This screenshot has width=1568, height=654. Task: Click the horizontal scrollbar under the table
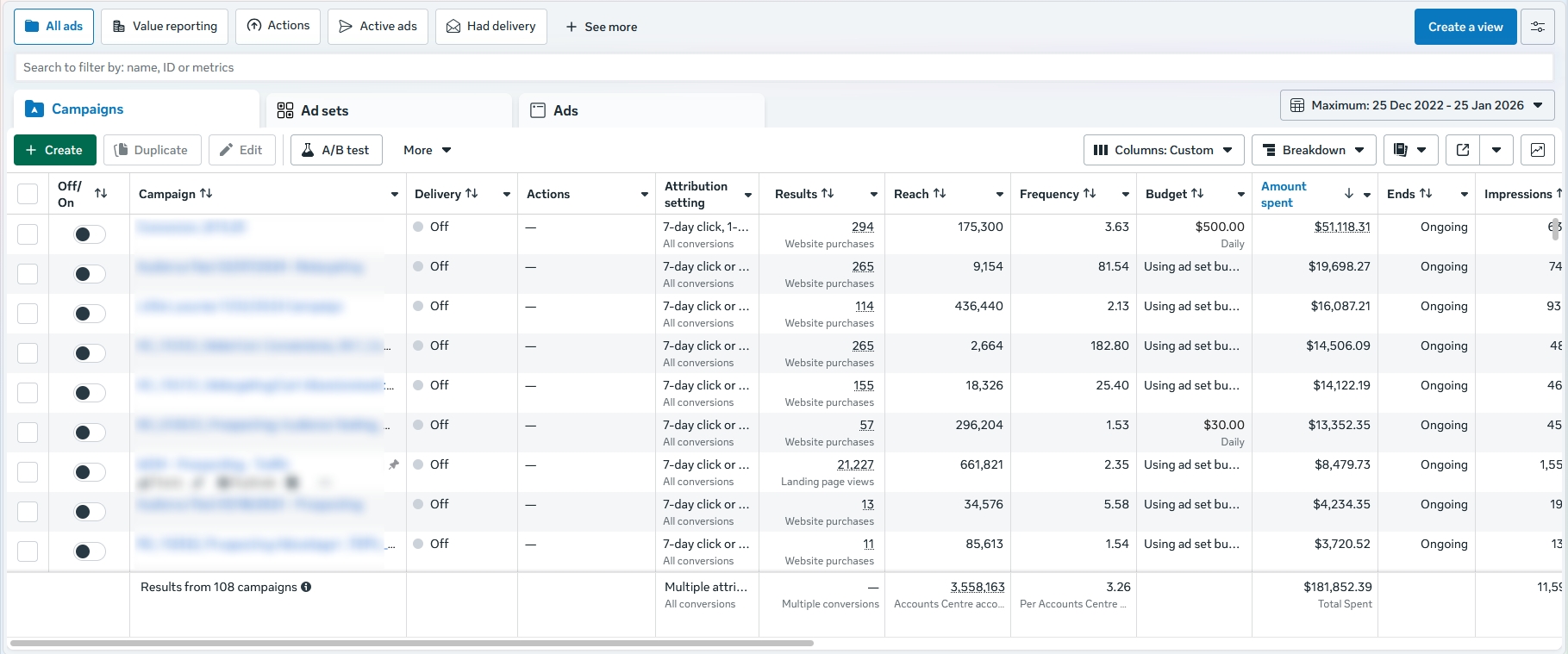[411, 643]
